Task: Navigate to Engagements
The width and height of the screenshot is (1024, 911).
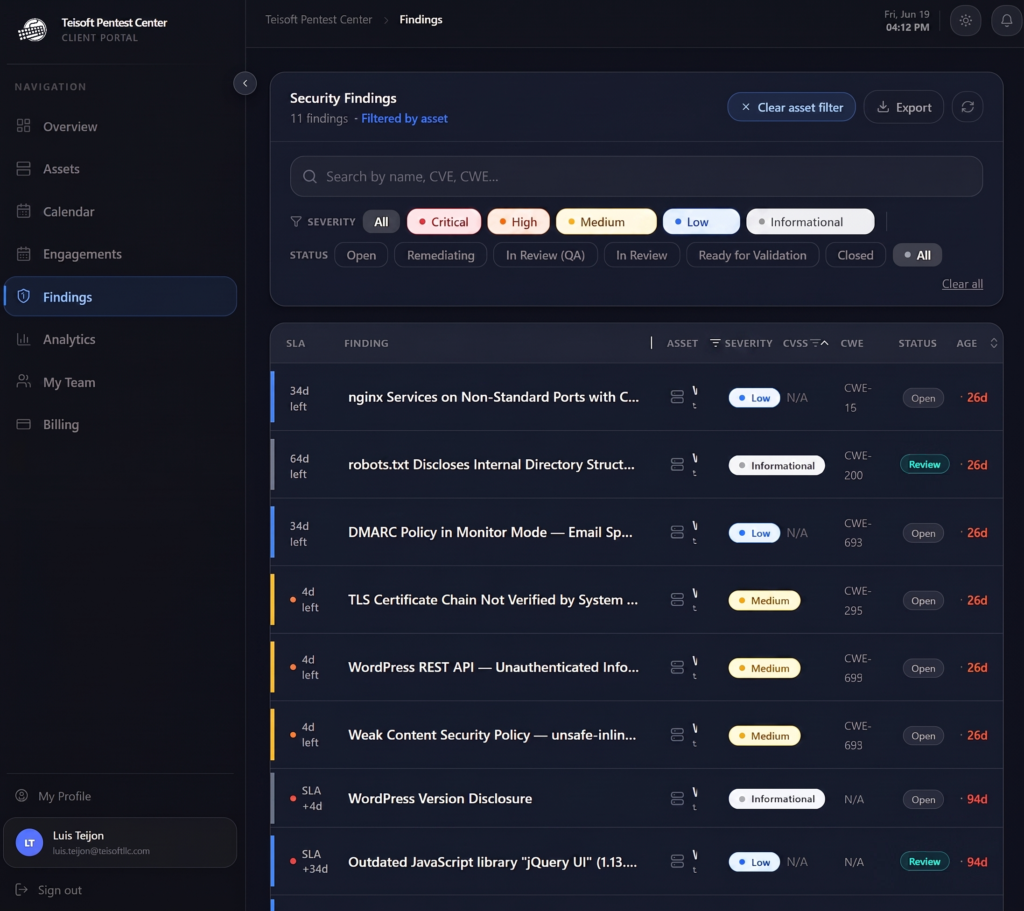Action: click(x=120, y=254)
